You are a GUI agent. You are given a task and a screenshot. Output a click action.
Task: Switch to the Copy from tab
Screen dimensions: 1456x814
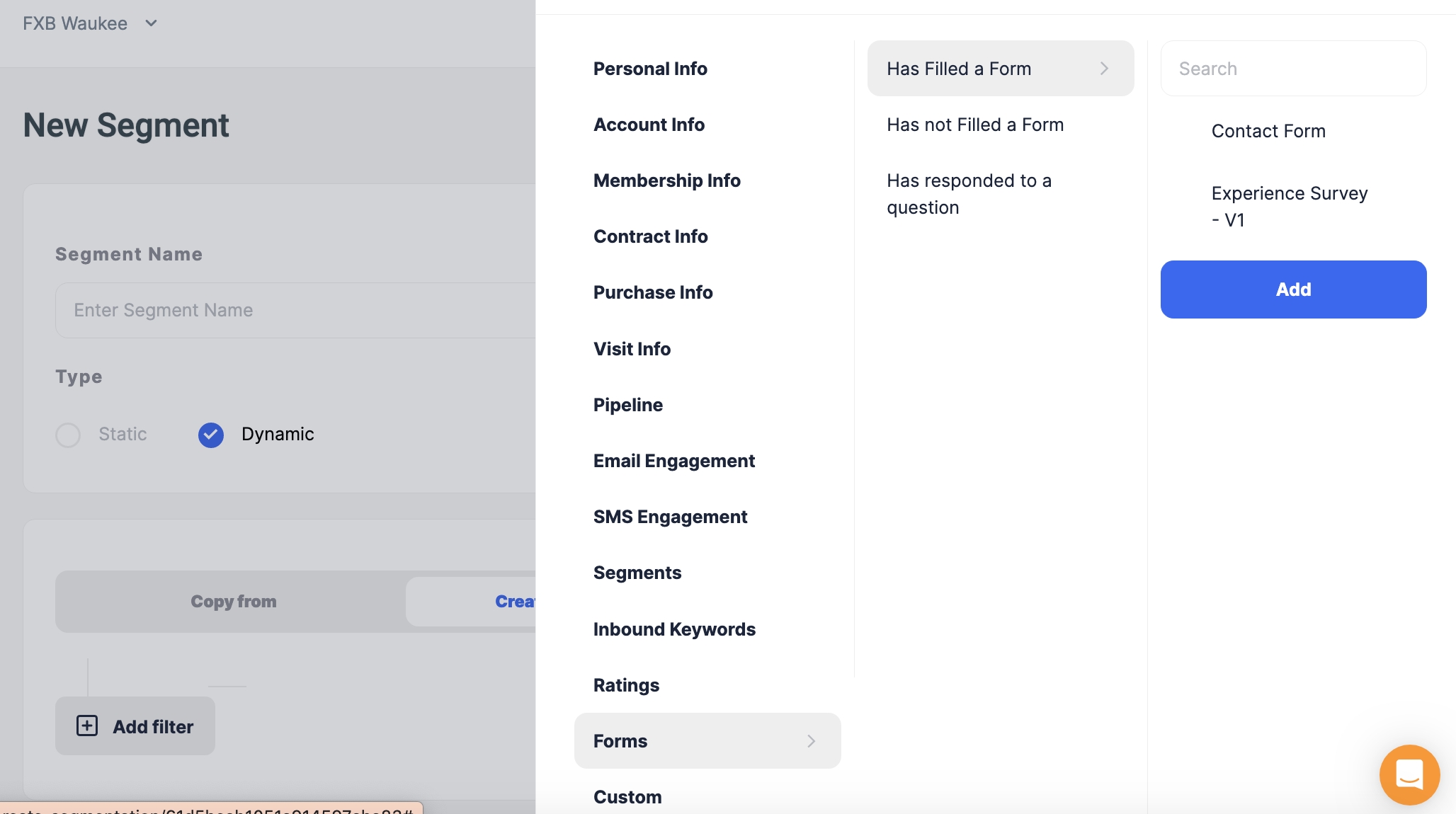233,601
